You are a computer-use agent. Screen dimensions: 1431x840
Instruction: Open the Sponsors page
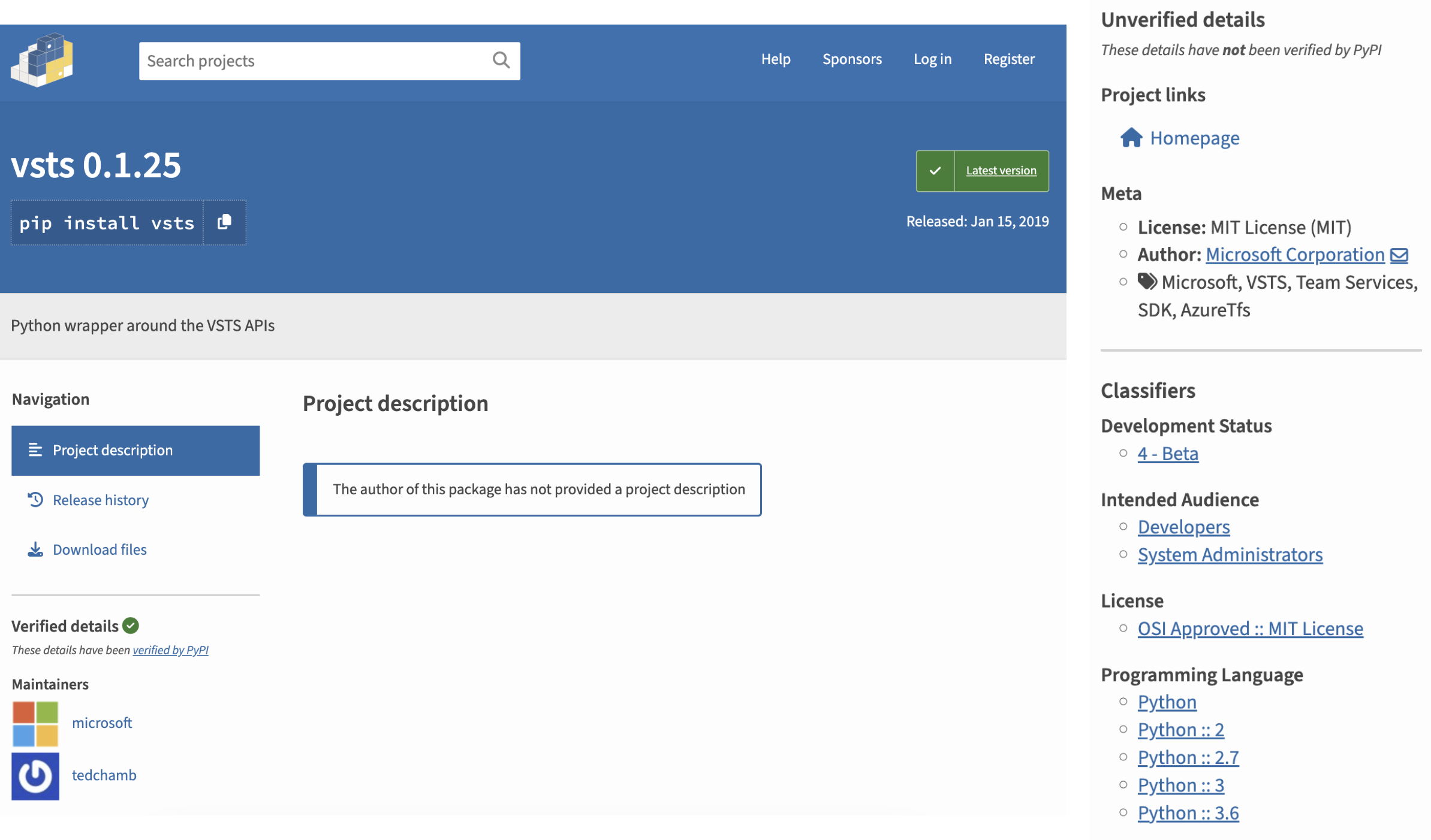tap(851, 59)
